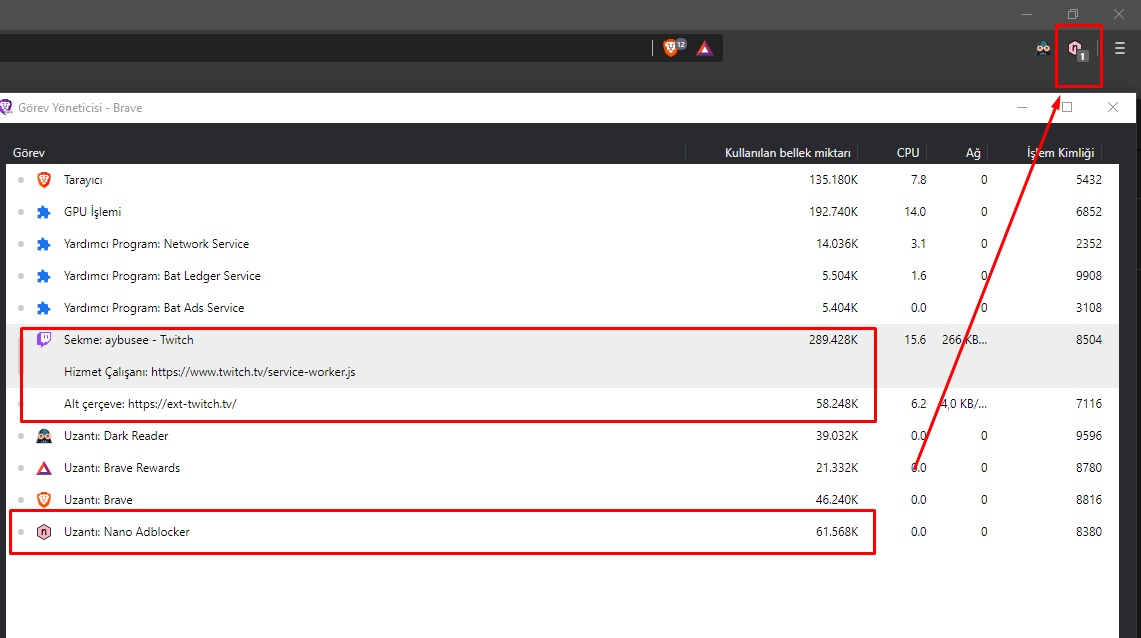1141x638 pixels.
Task: Click CPU value 14.0 of GPU İşlemi
Action: [x=915, y=212]
